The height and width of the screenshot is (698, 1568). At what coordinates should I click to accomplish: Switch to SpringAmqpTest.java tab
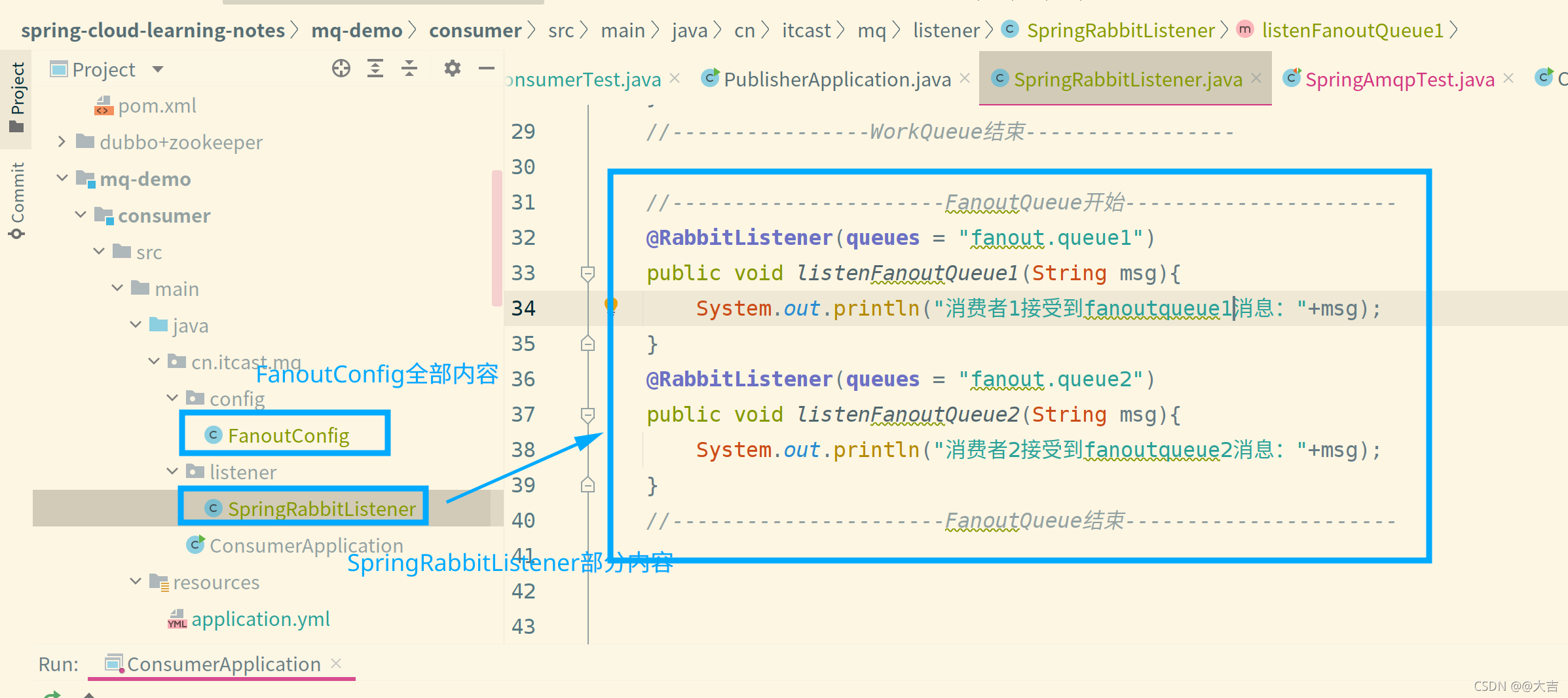tap(1400, 79)
